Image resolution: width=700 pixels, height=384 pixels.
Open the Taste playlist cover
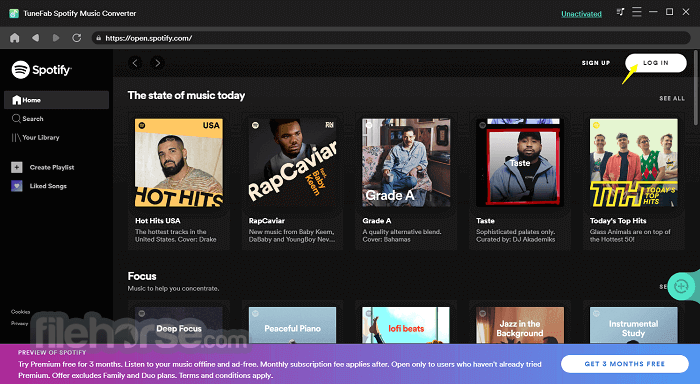520,163
